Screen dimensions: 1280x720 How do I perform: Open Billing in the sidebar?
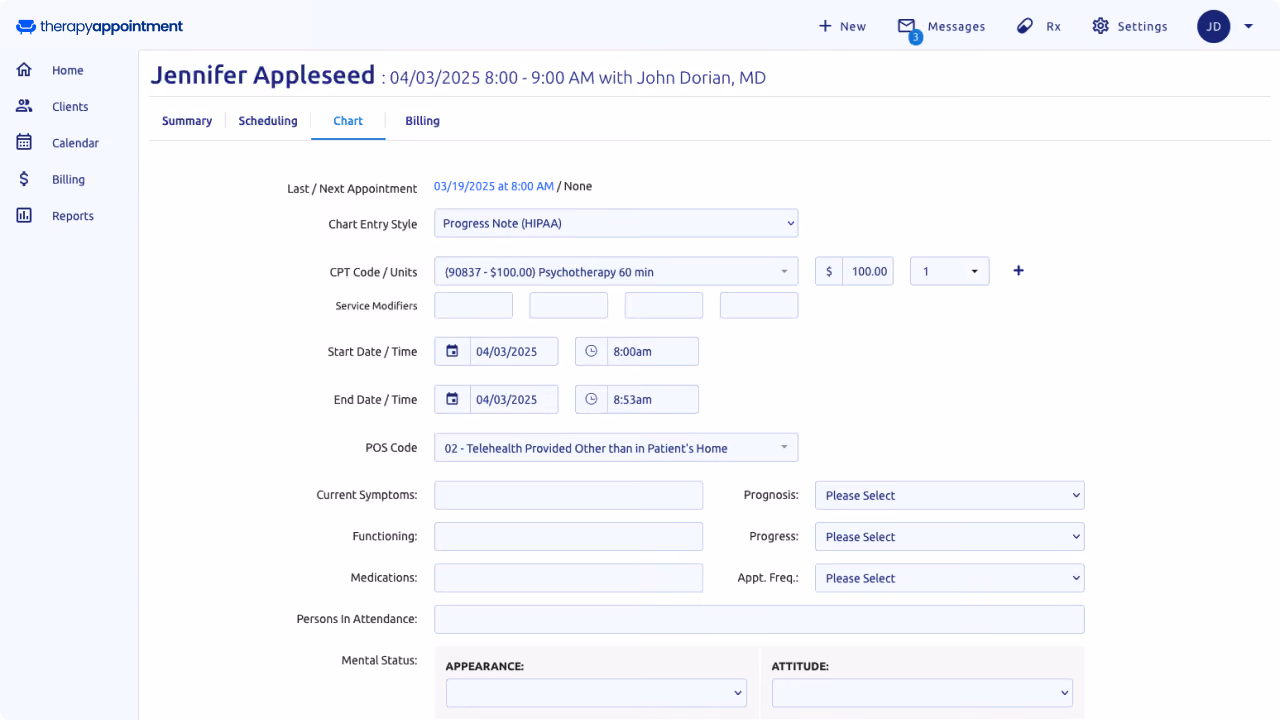pyautogui.click(x=68, y=179)
